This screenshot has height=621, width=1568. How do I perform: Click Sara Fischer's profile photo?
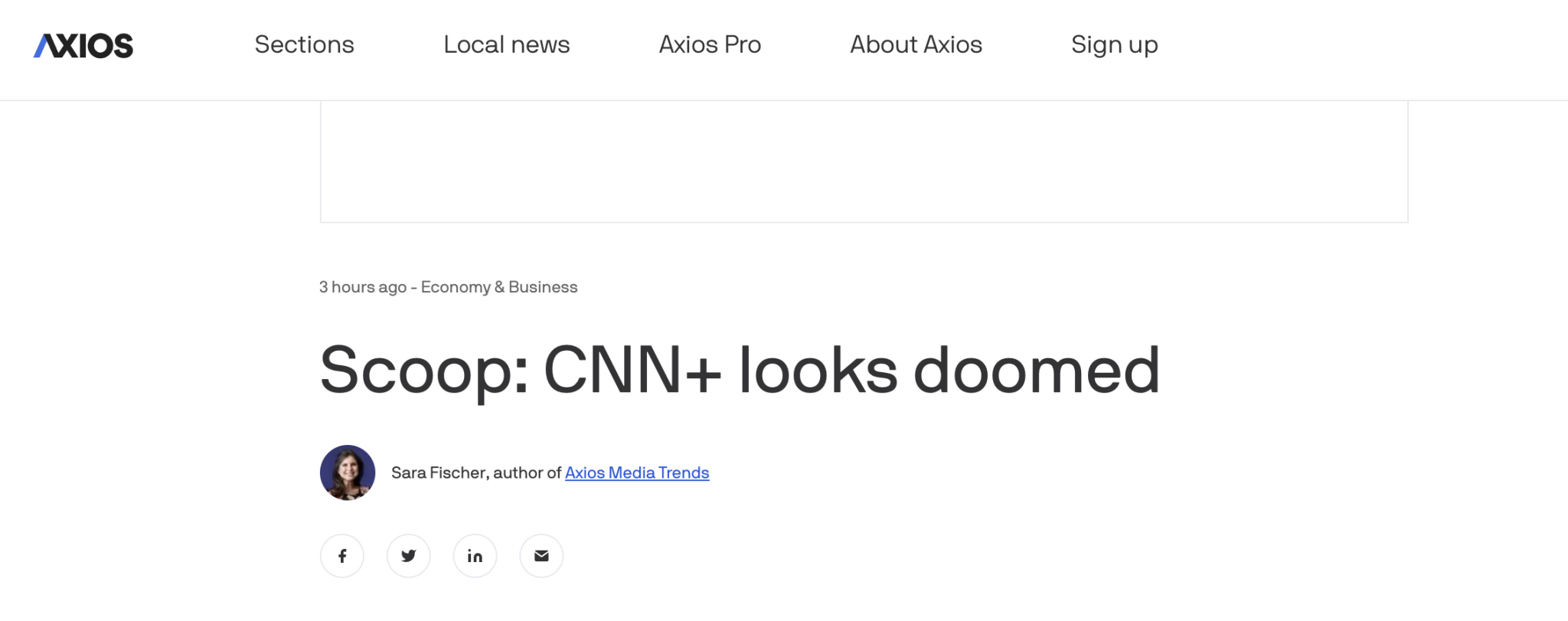348,472
